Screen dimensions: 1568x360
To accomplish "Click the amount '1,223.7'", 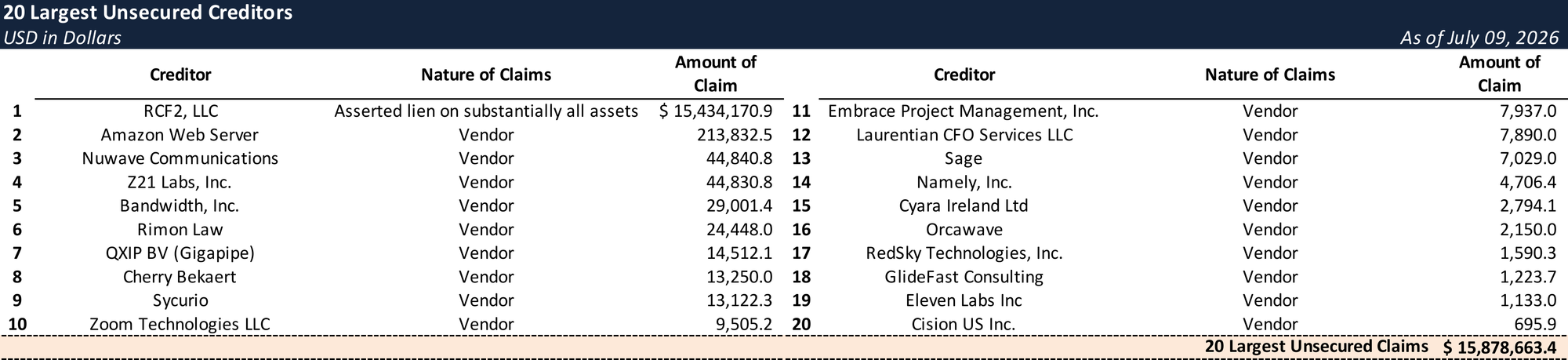I will tap(1528, 277).
